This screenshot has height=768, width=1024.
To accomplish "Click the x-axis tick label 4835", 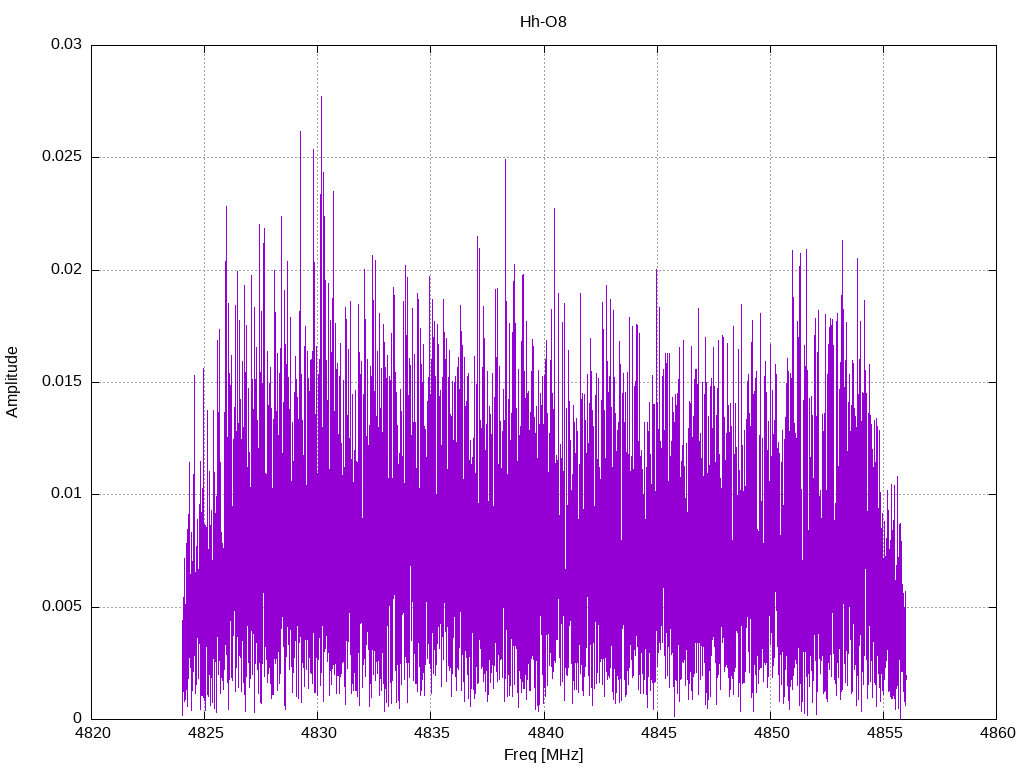I will click(431, 733).
